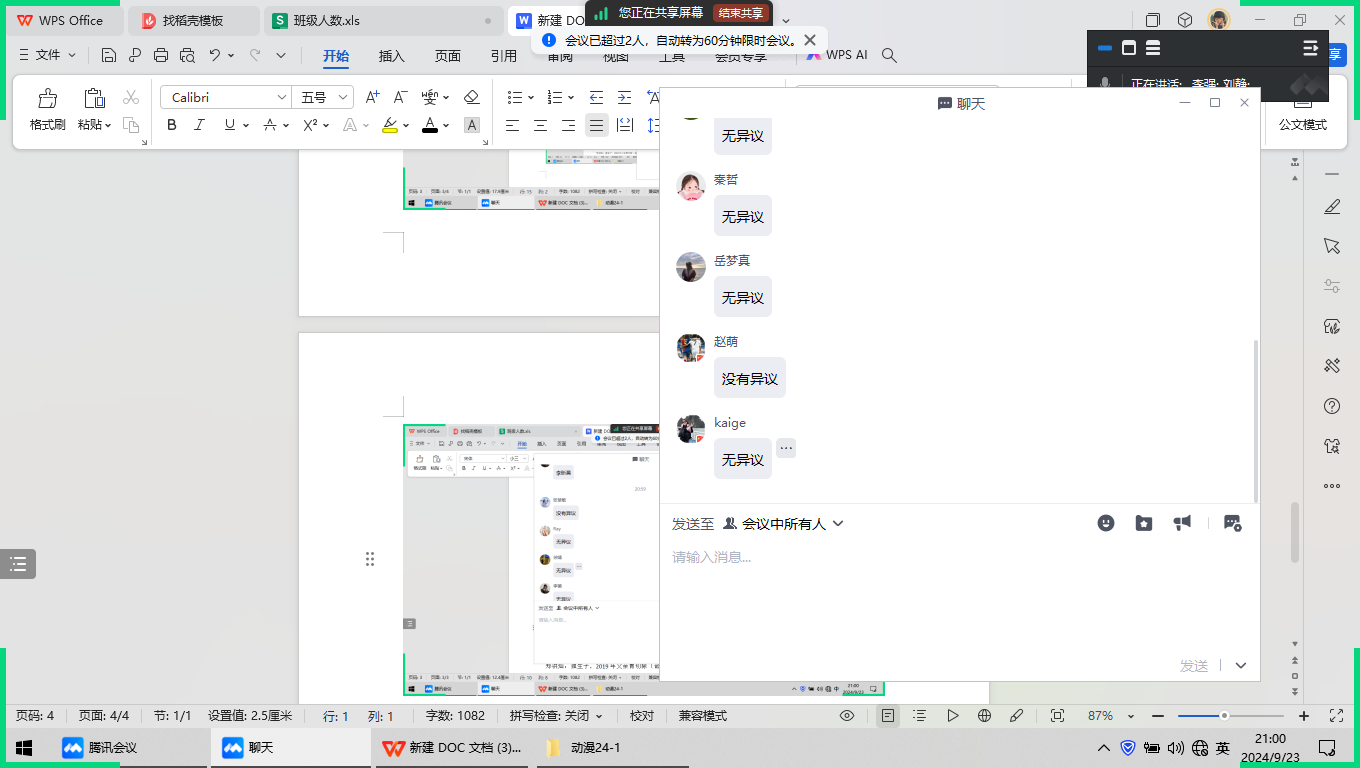Expand the Calibri font name dropdown
The image size is (1360, 768).
click(282, 97)
